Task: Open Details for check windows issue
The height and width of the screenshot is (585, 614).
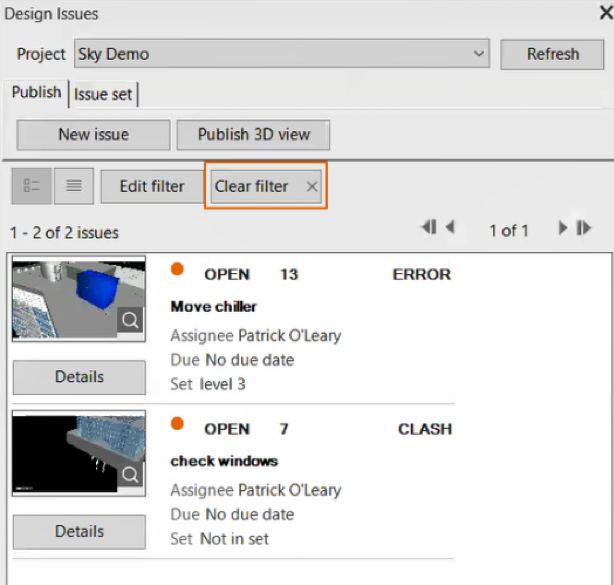Action: click(x=79, y=531)
